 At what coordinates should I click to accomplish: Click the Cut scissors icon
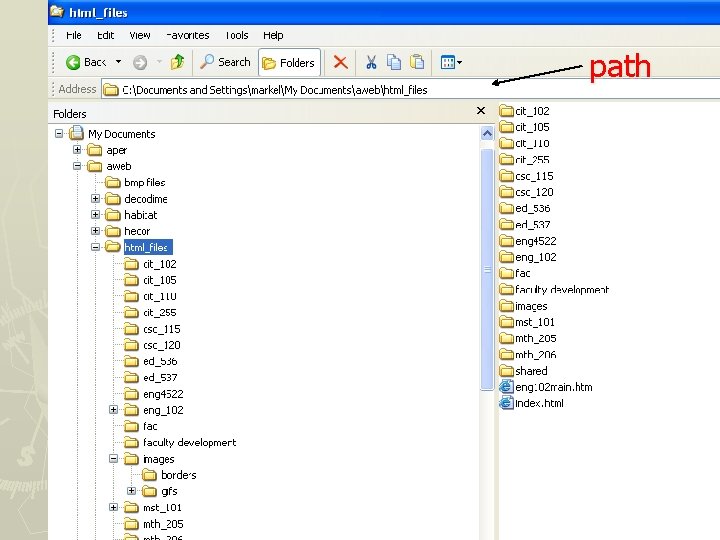pos(371,62)
